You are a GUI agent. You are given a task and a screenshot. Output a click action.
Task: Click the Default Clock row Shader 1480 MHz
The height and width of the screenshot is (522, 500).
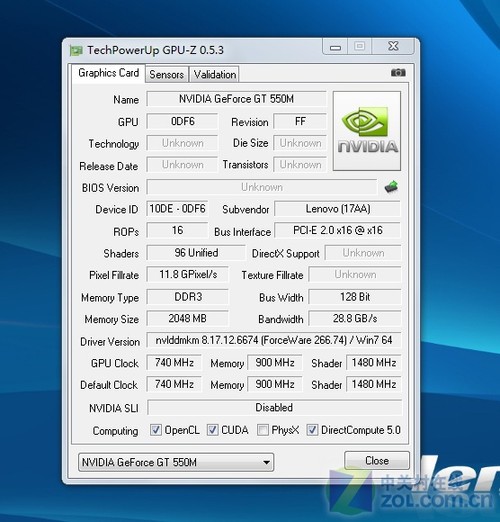click(x=374, y=384)
